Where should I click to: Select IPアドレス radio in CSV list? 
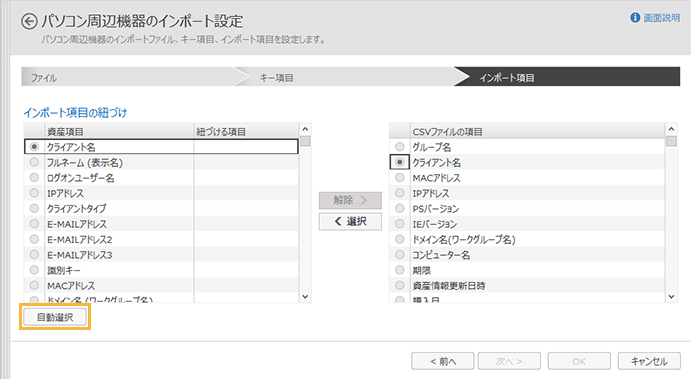[x=400, y=193]
